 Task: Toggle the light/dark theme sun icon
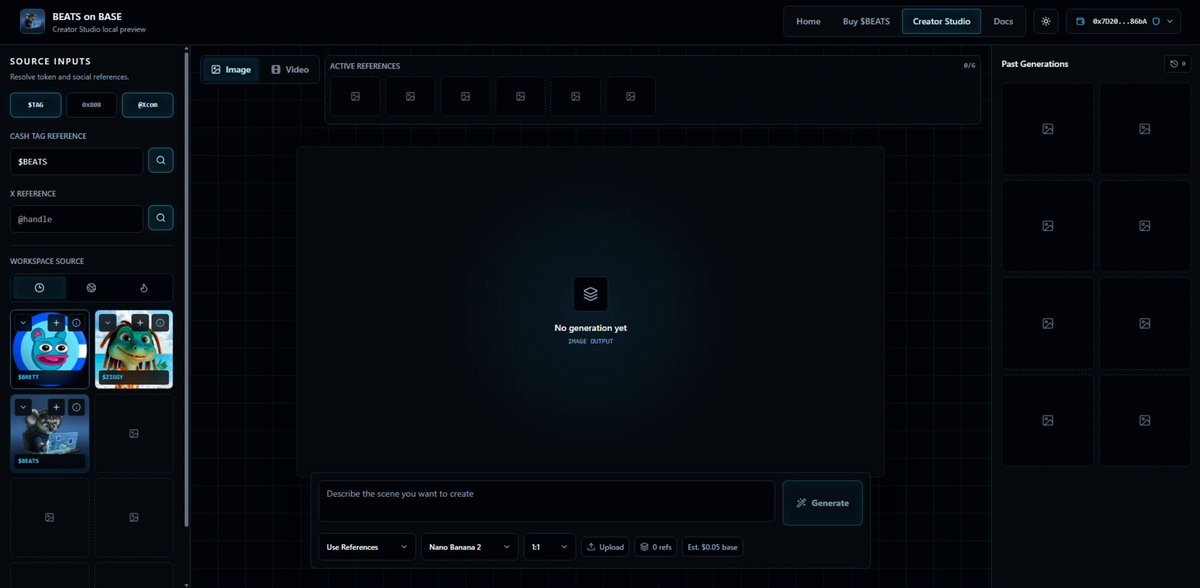1046,21
